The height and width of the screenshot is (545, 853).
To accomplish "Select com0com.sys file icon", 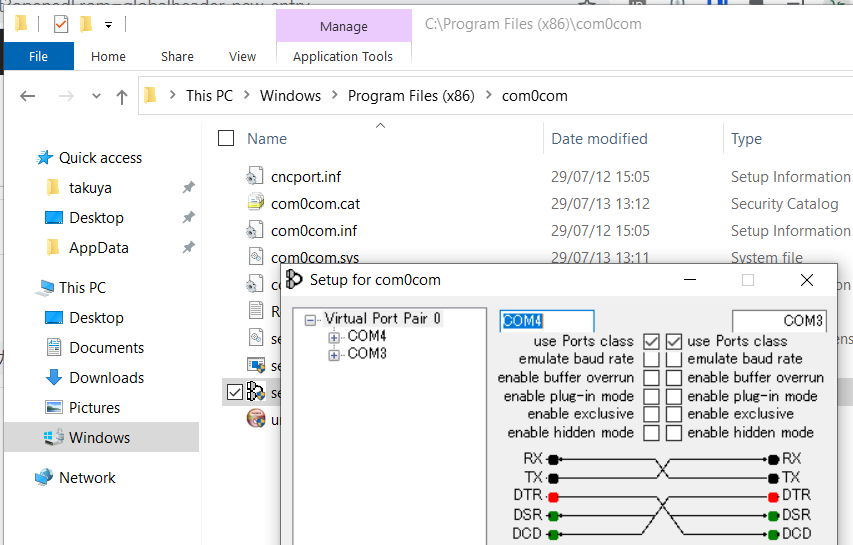I will point(255,256).
